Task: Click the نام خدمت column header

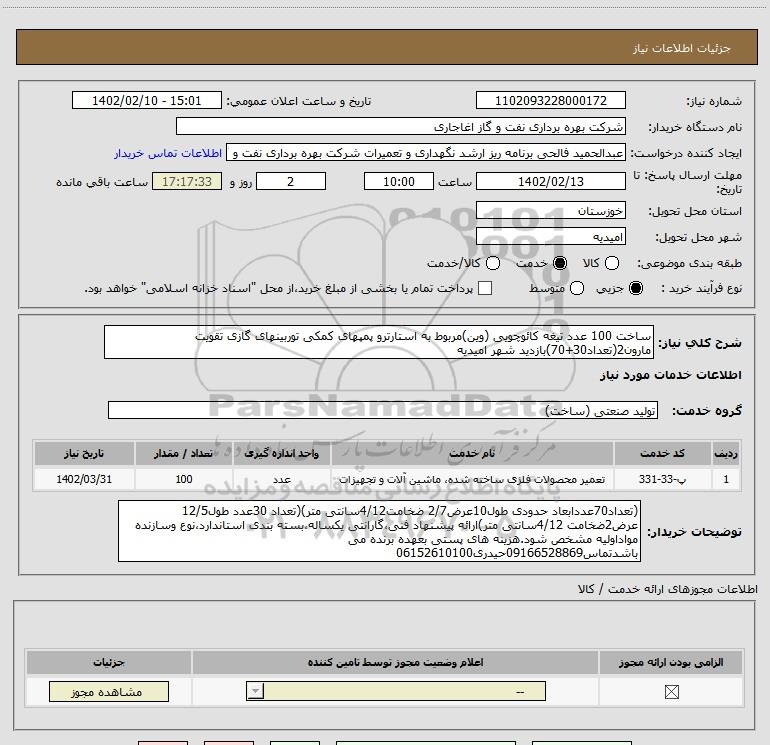Action: pos(472,453)
